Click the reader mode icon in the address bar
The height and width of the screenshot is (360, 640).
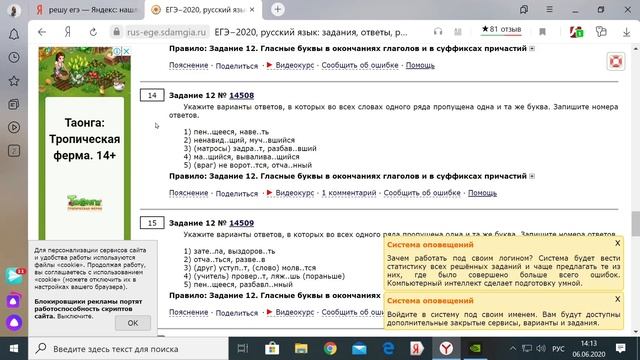[458, 31]
